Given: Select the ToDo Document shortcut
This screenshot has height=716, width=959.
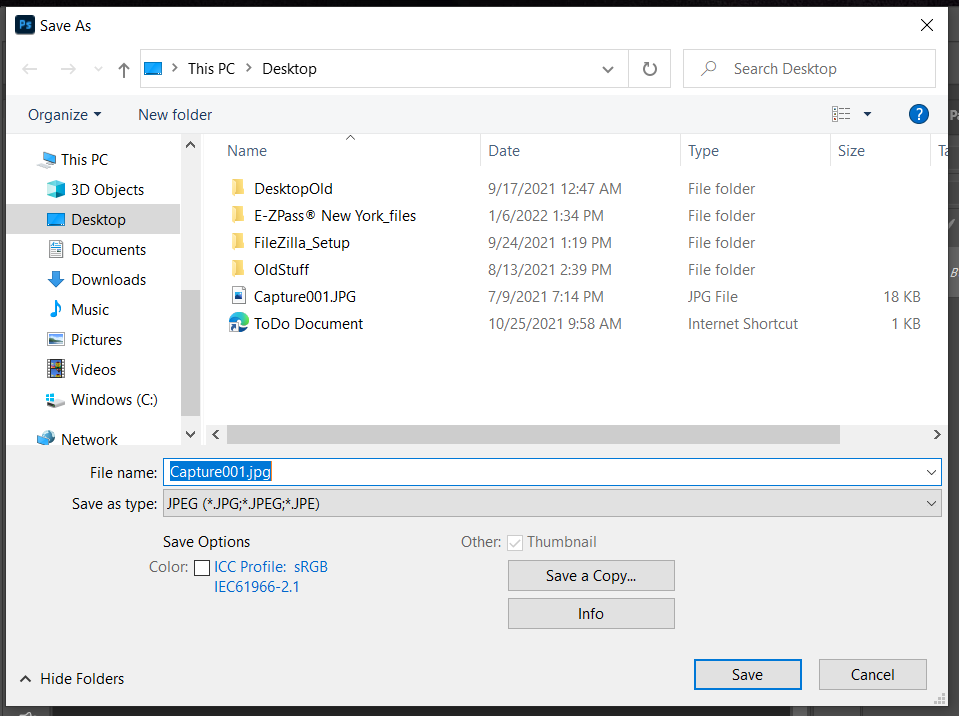Looking at the screenshot, I should click(x=308, y=324).
